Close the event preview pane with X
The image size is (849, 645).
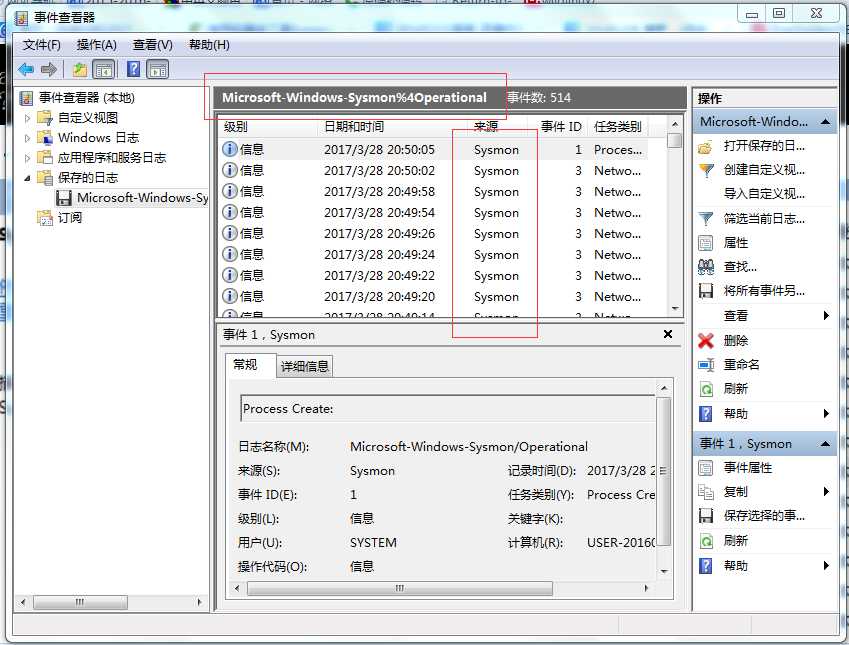[668, 334]
